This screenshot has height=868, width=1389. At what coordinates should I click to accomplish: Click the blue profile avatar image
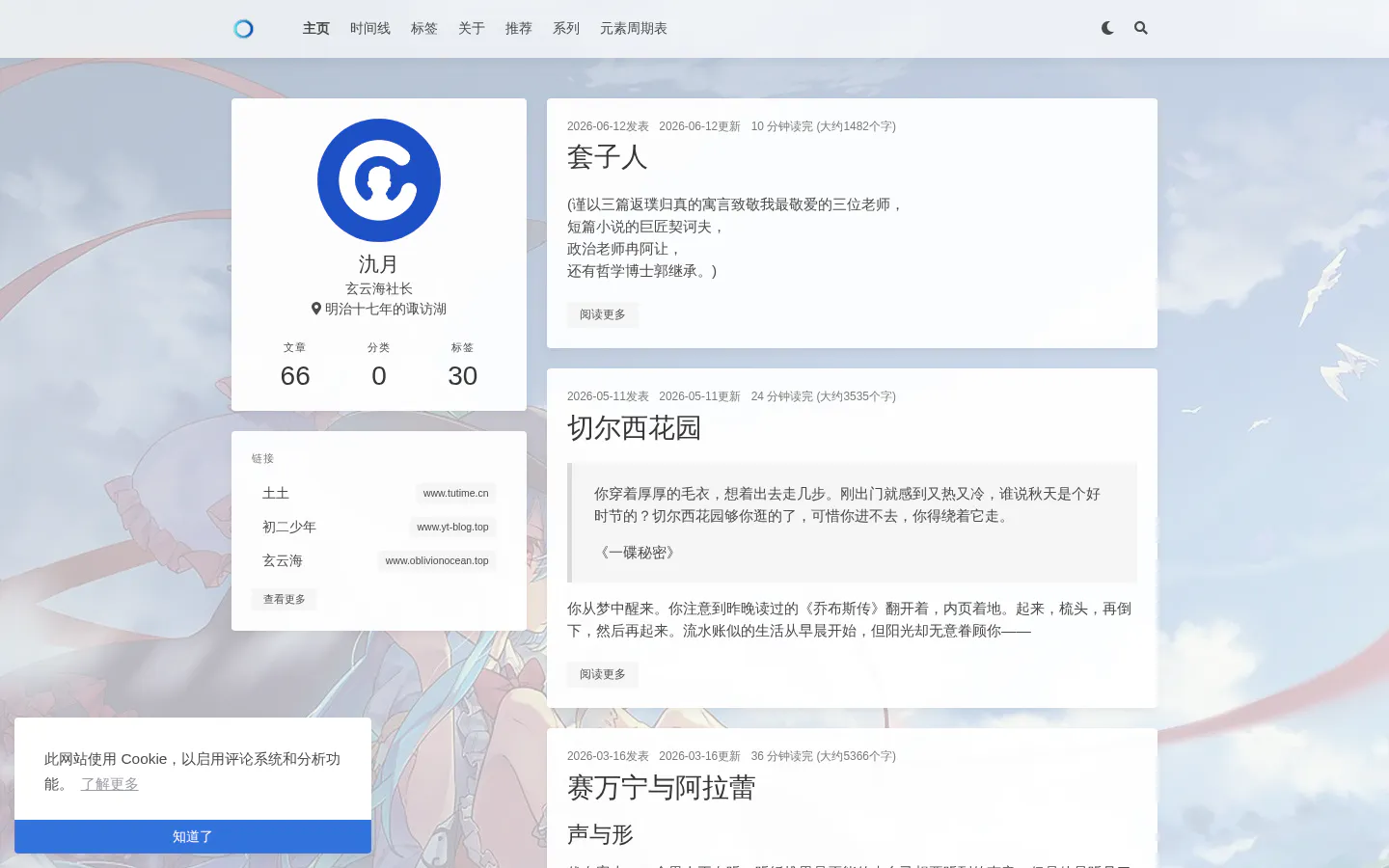pos(379,180)
